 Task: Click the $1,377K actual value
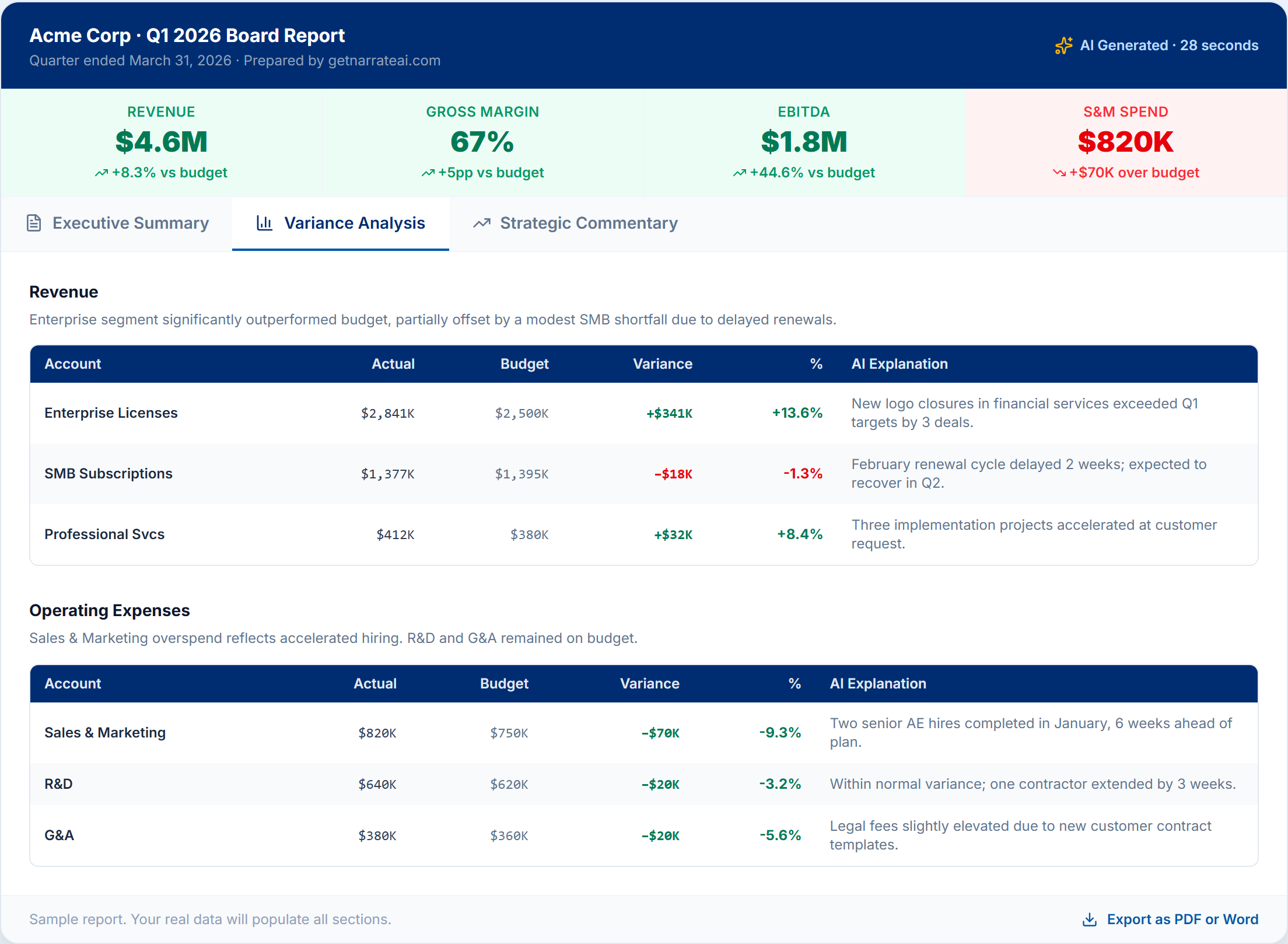[388, 474]
